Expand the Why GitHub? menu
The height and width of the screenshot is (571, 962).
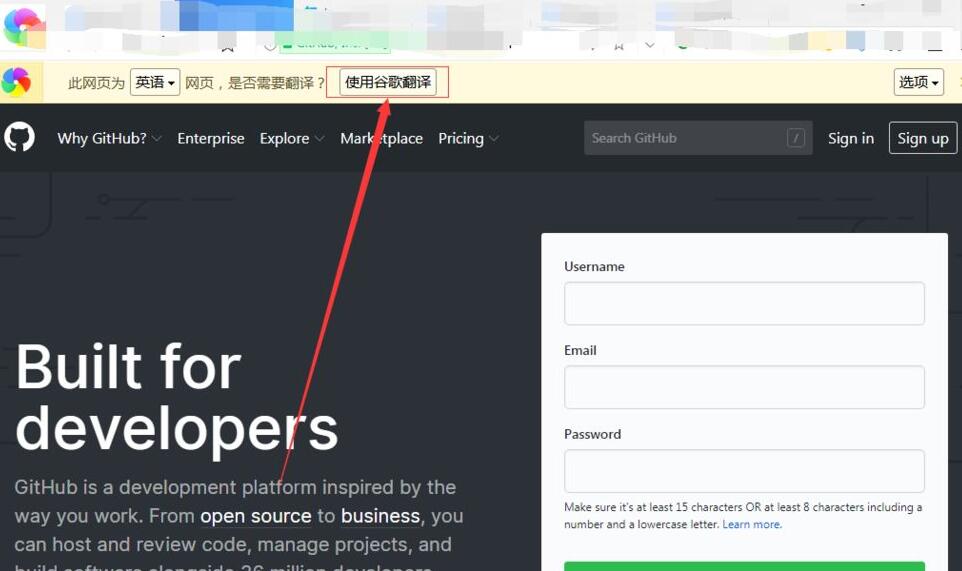(109, 139)
